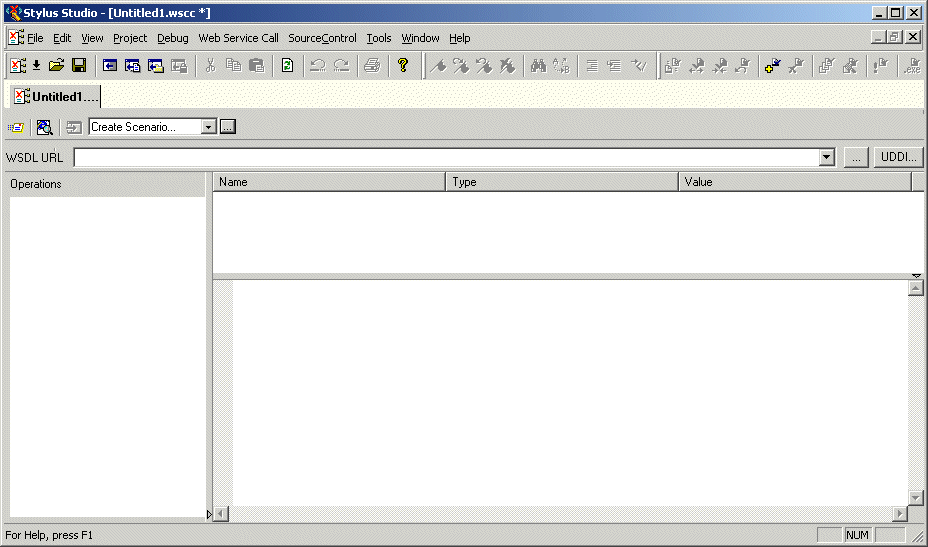Click the Open folder toolbar icon

(56, 66)
